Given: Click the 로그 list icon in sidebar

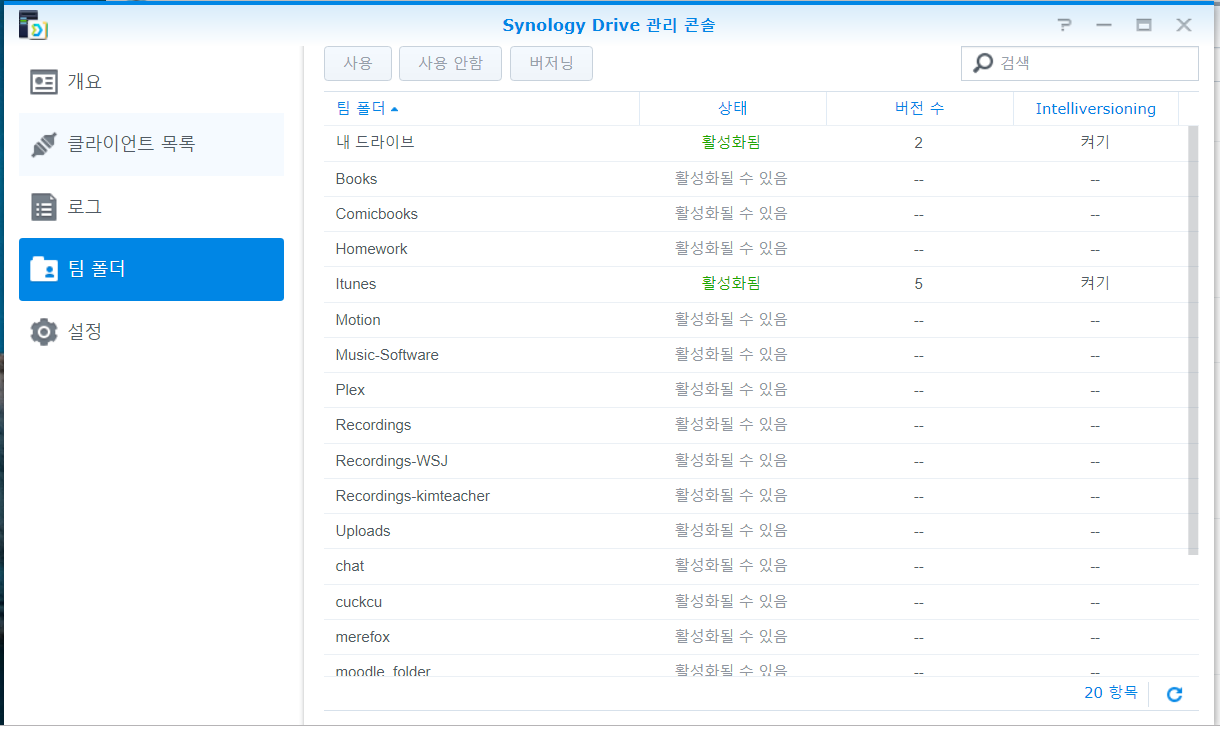Looking at the screenshot, I should 44,207.
